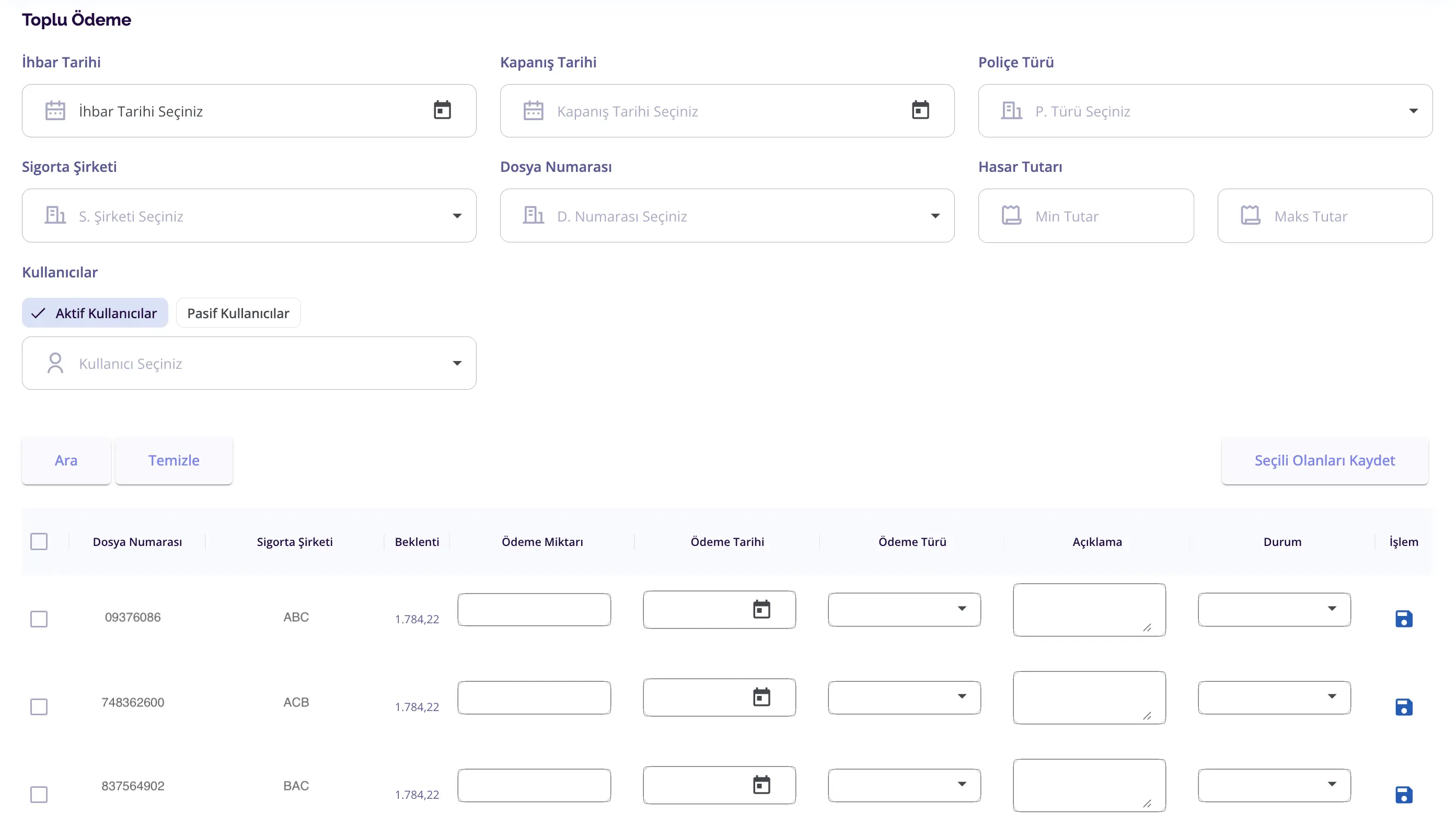Click the Açıklama column header
Screen dimensions: 1456x838
(1097, 542)
